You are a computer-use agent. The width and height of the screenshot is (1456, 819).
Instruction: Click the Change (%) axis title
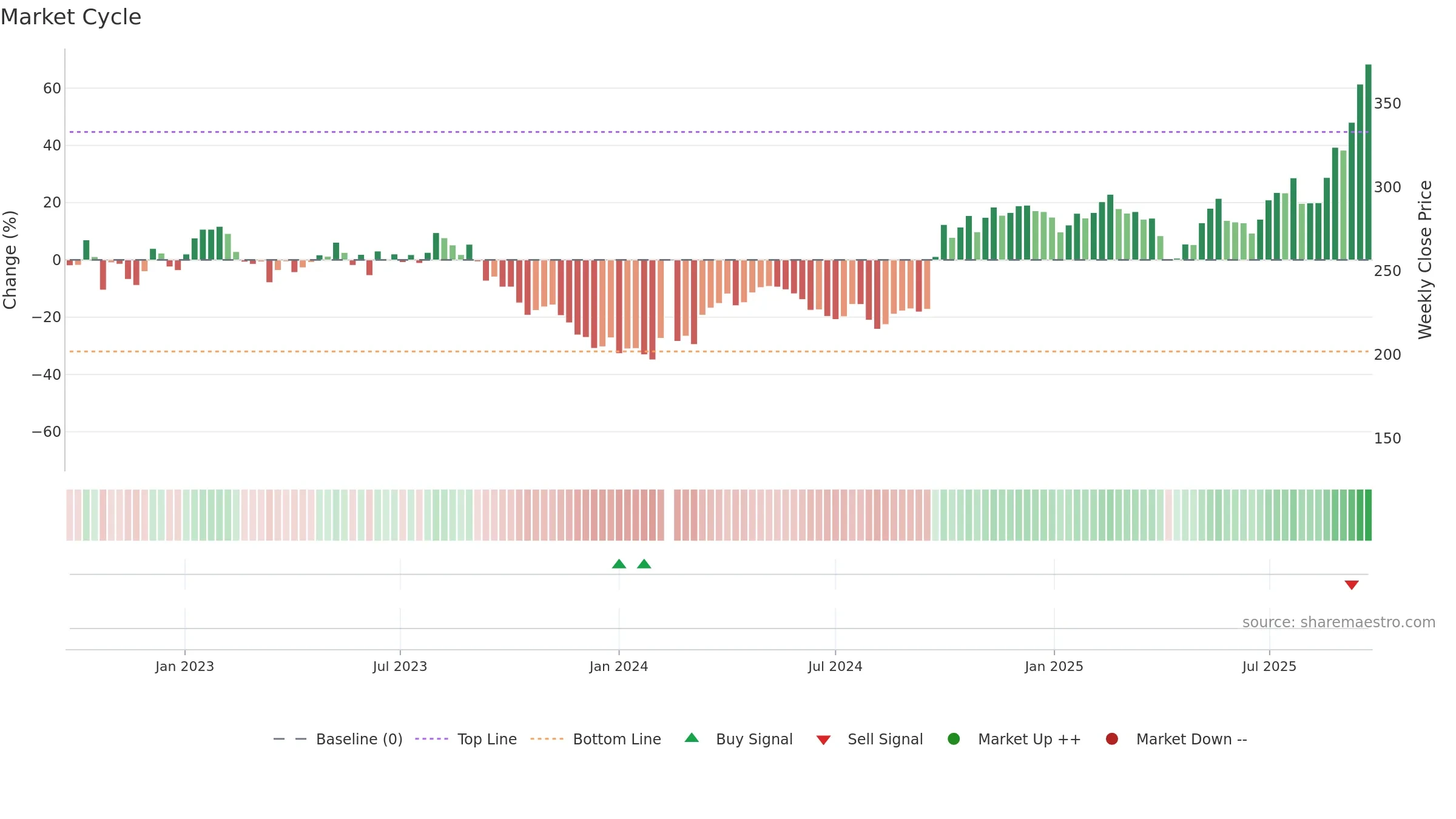click(x=10, y=260)
